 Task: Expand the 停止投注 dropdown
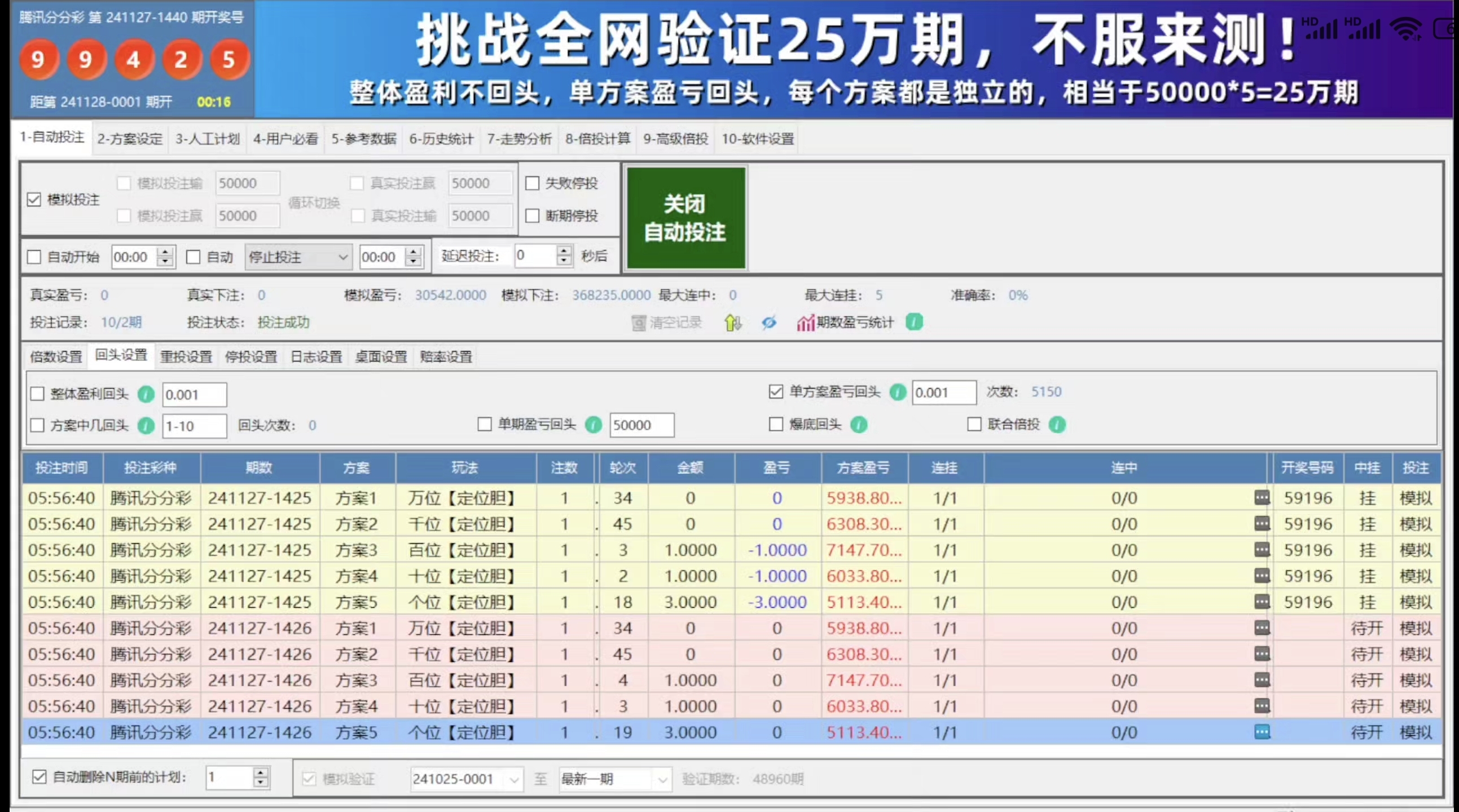pyautogui.click(x=342, y=257)
